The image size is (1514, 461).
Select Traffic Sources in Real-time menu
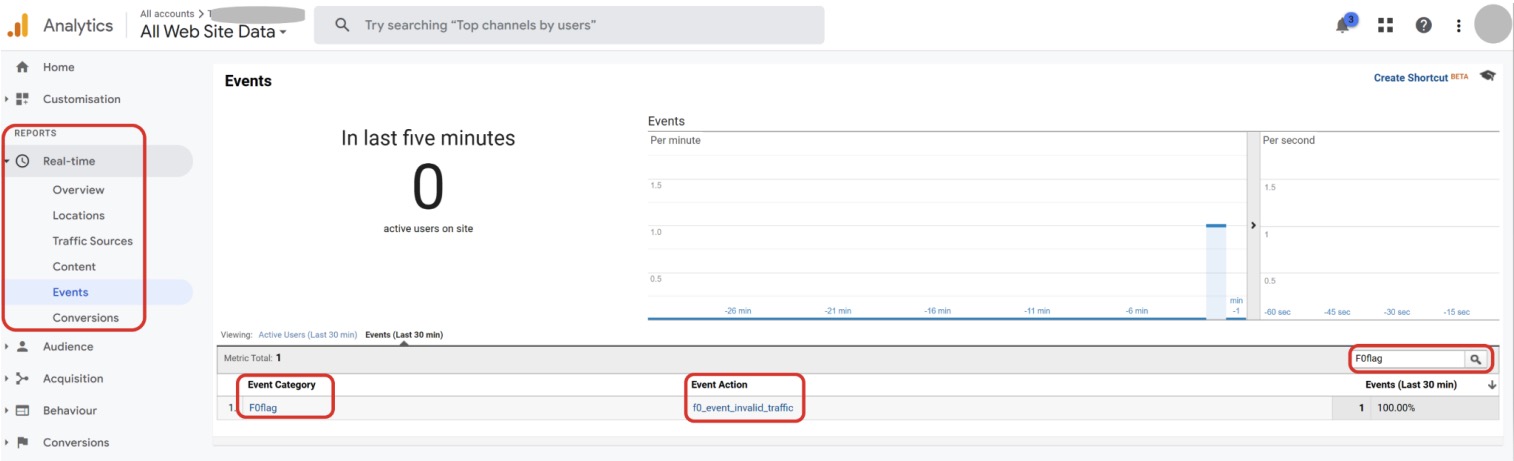coord(92,241)
